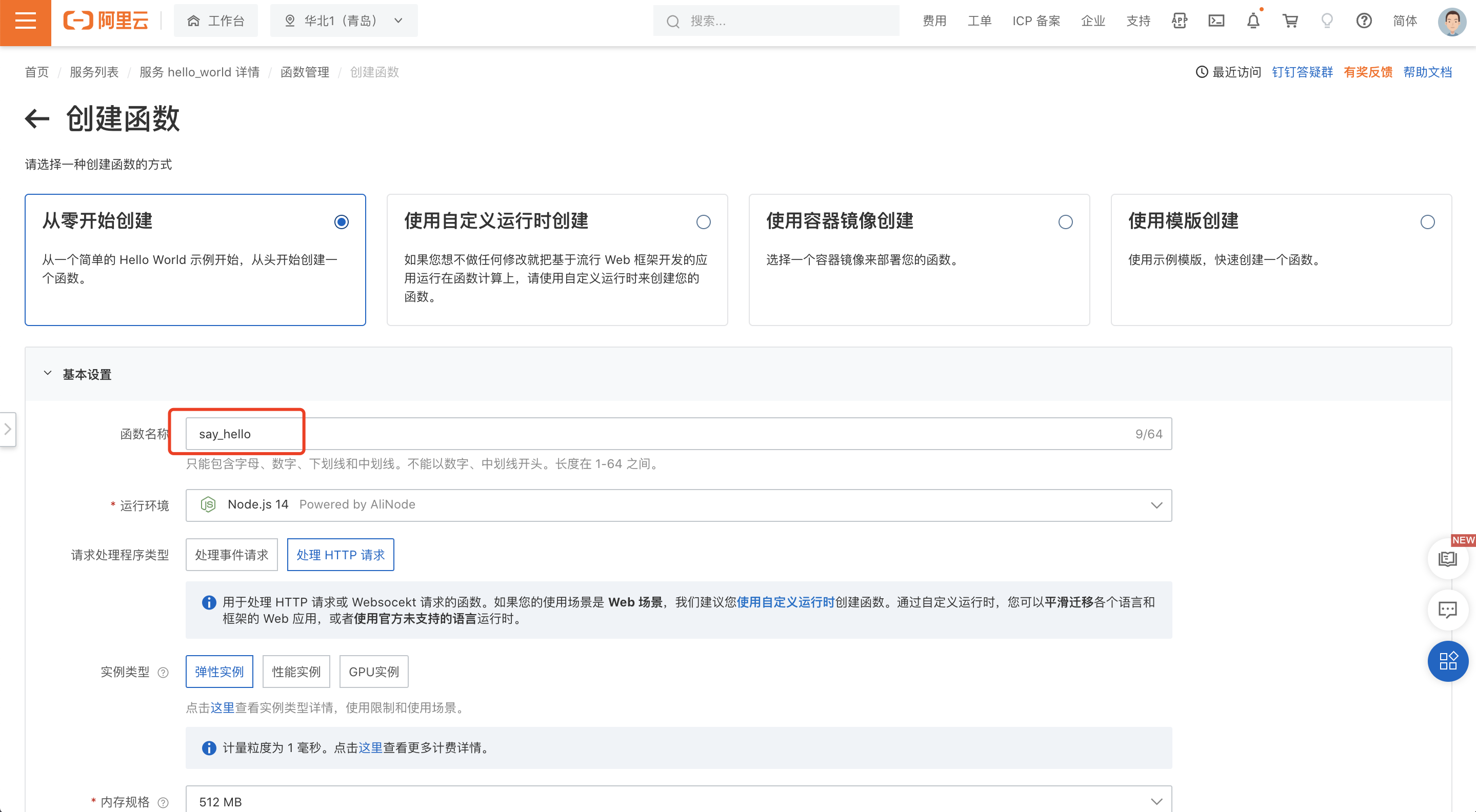Collapse the 基本设置 section

48,374
